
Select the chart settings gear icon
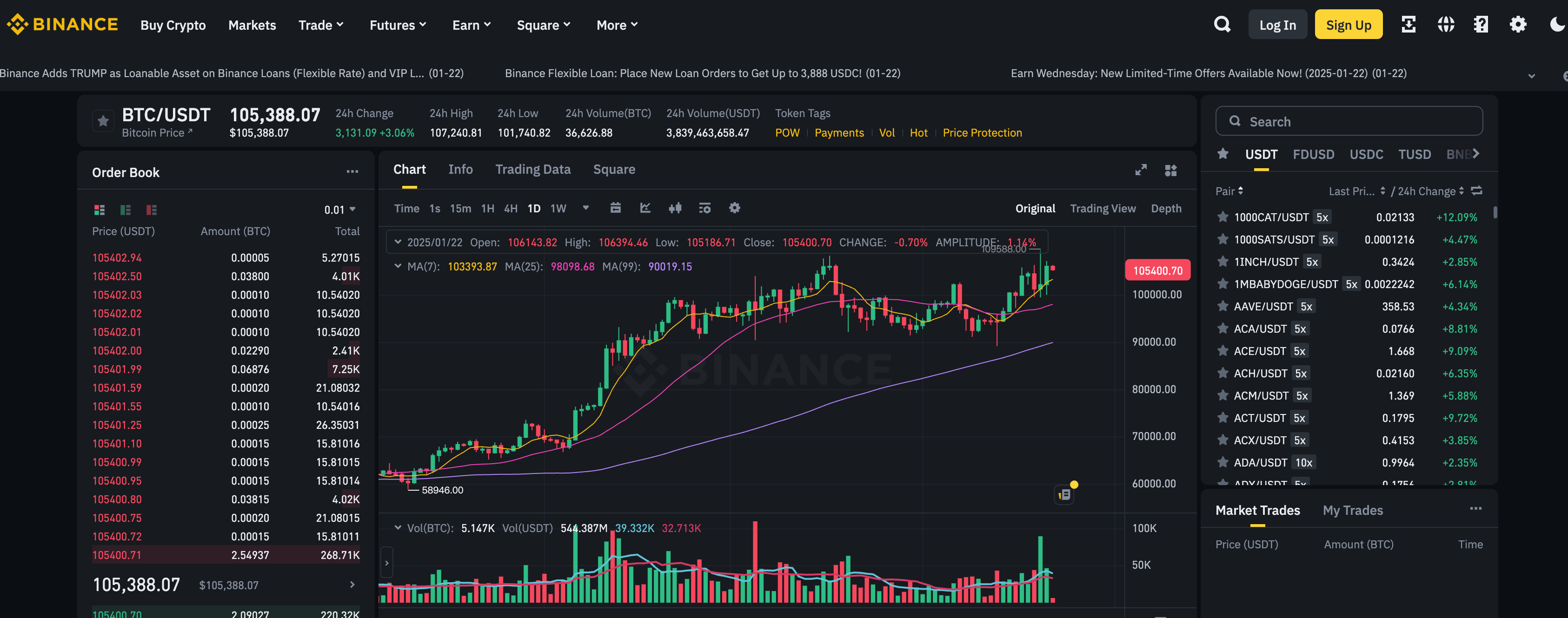coord(734,208)
